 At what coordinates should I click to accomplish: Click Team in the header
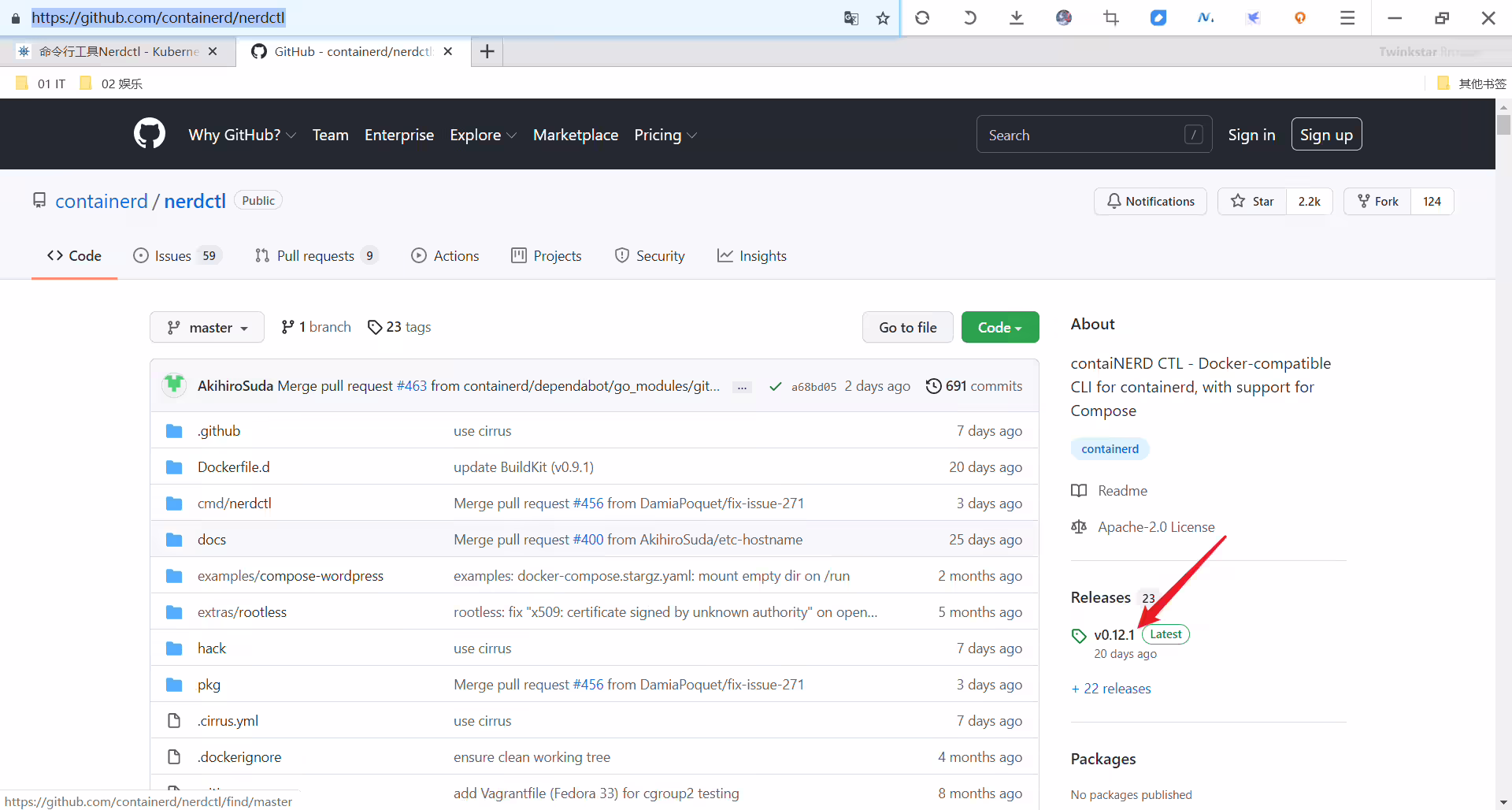point(331,135)
